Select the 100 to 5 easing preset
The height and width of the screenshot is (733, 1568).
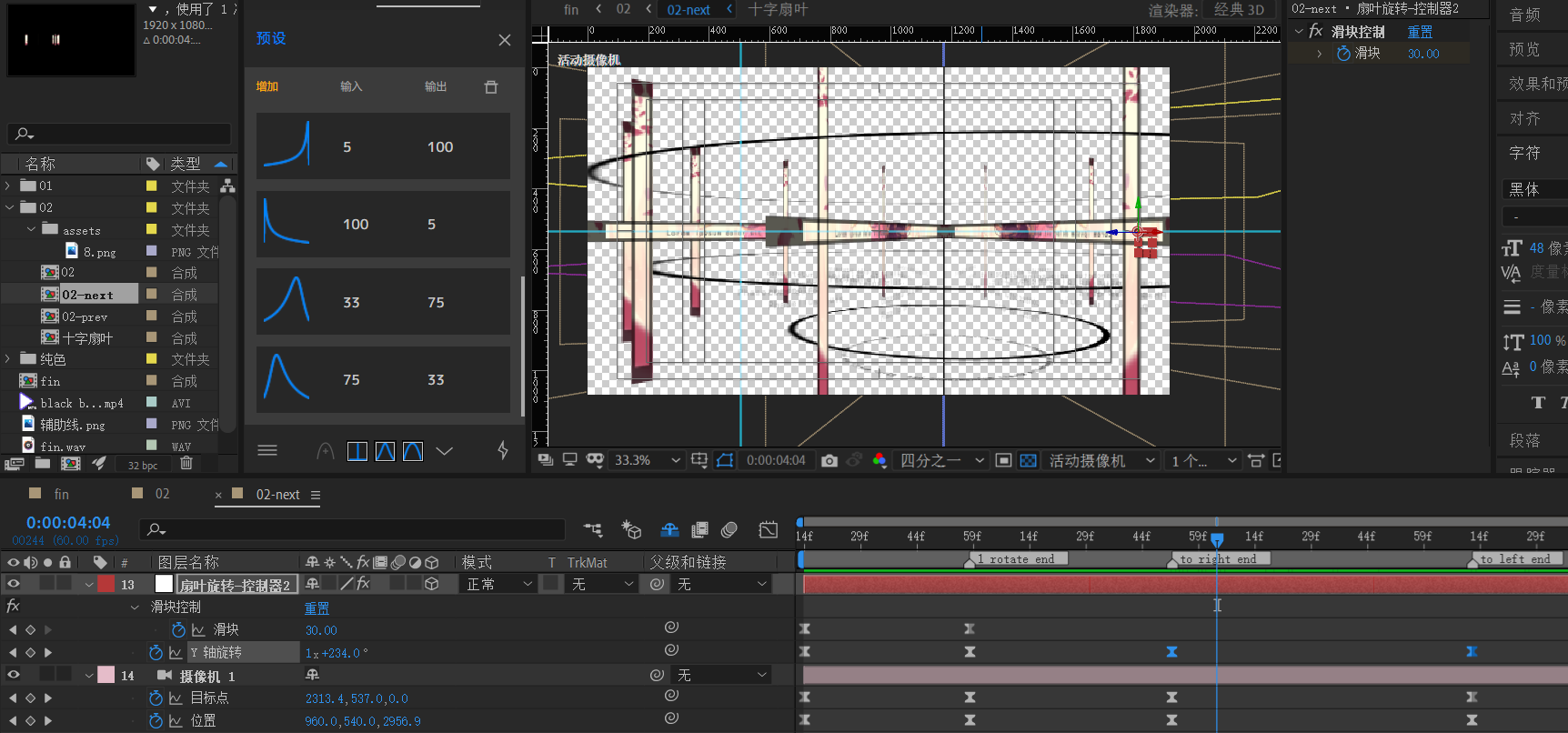click(x=383, y=224)
